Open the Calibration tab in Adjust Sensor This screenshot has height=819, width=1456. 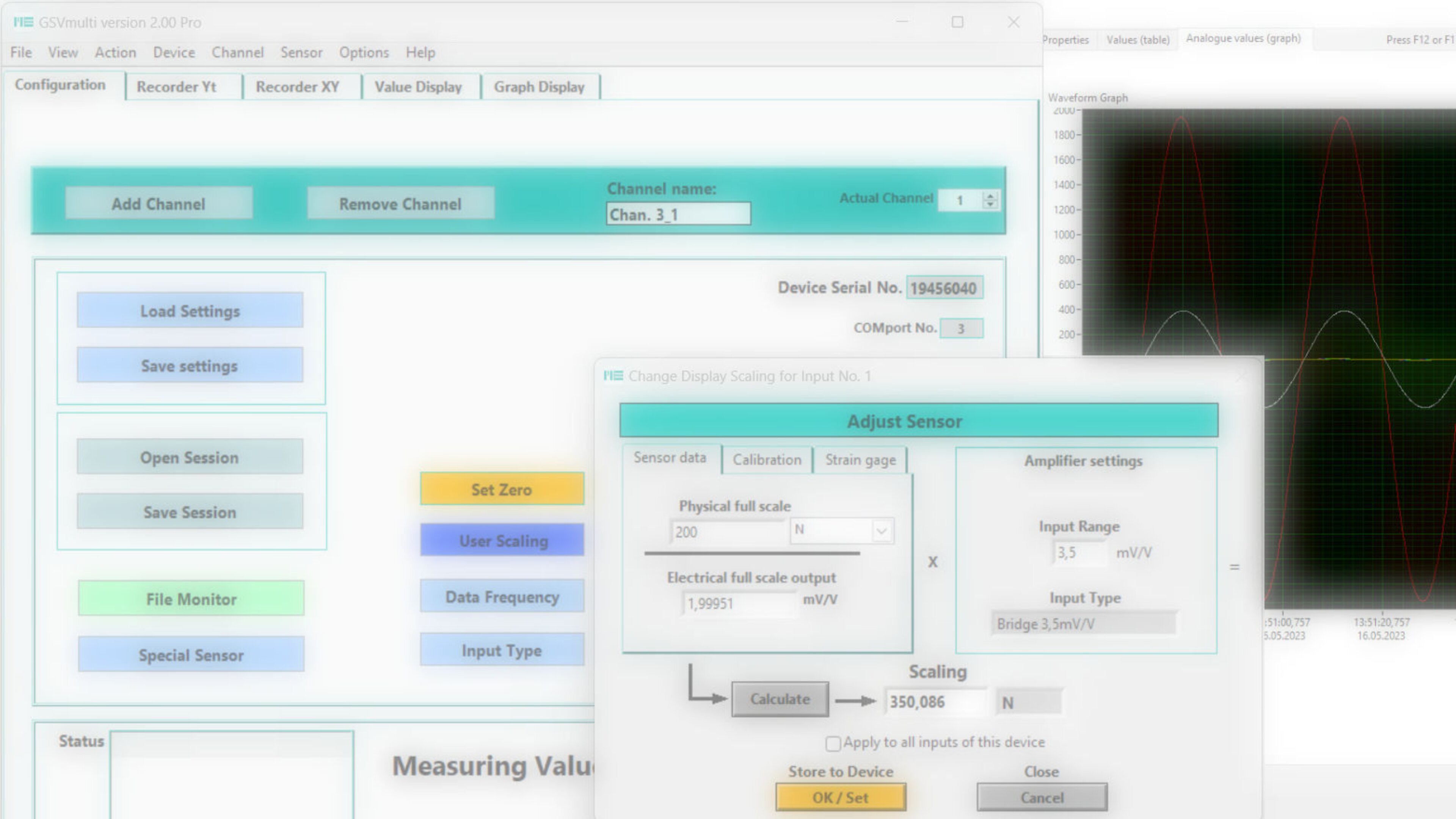[x=766, y=460]
